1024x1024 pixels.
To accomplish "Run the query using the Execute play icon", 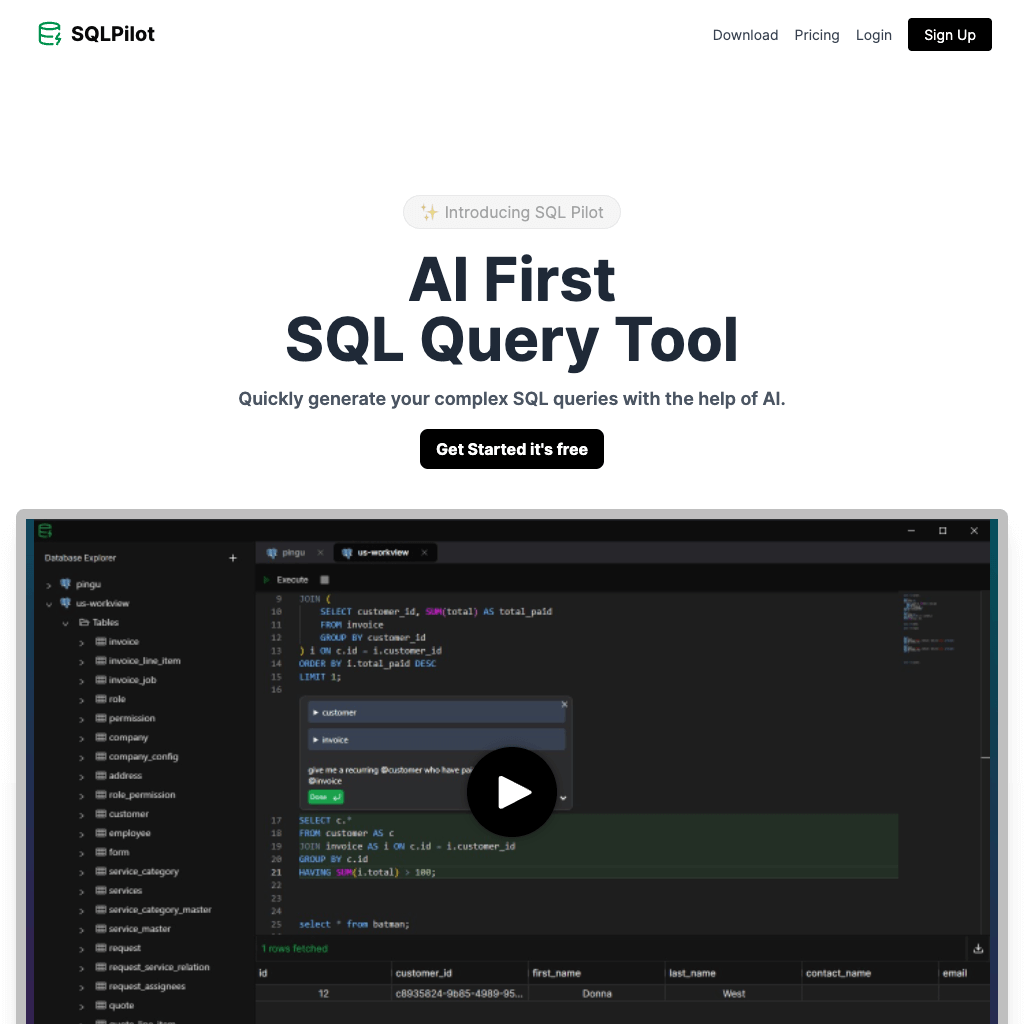I will 267,579.
